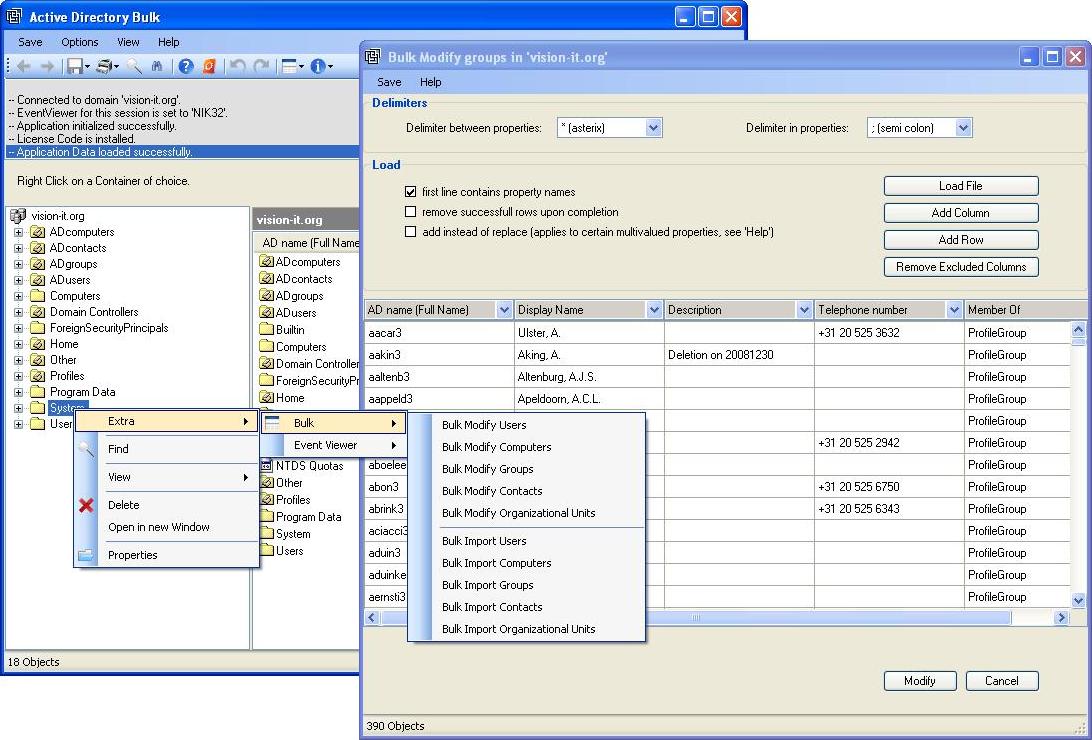Screen dimensions: 1092x740
Task: Open 'Delimiter in properties' dropdown
Action: (963, 127)
